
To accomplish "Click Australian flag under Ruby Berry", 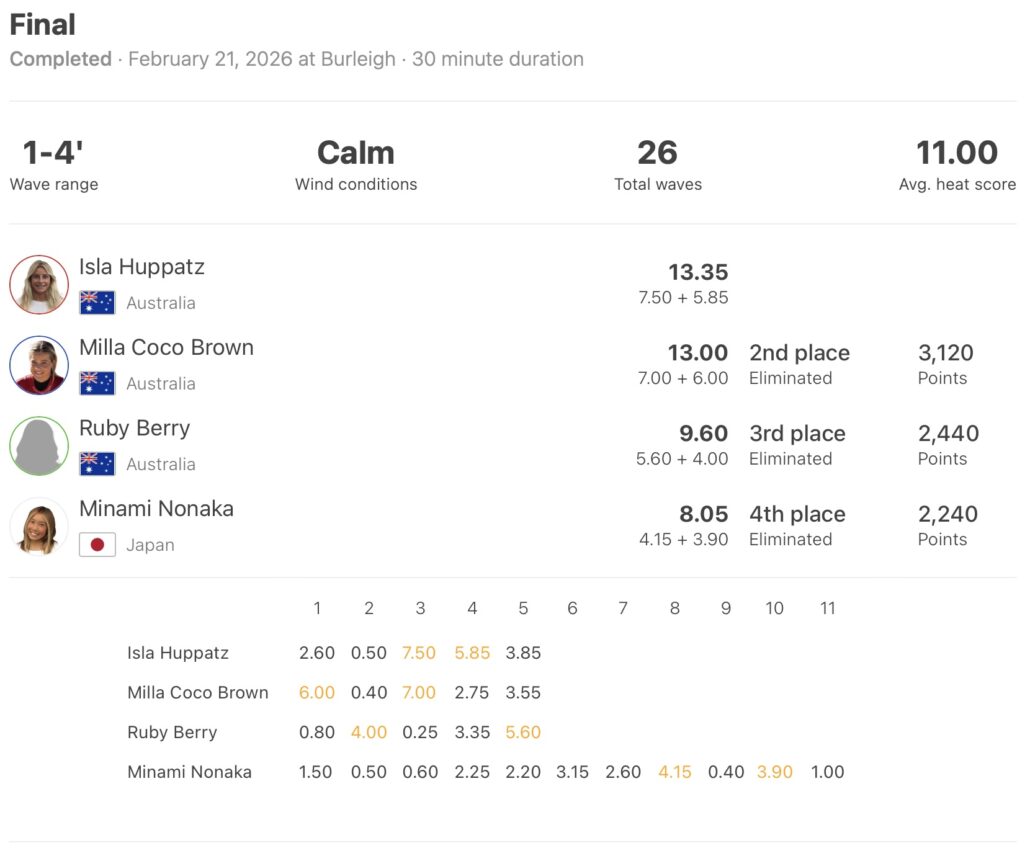I will point(97,464).
